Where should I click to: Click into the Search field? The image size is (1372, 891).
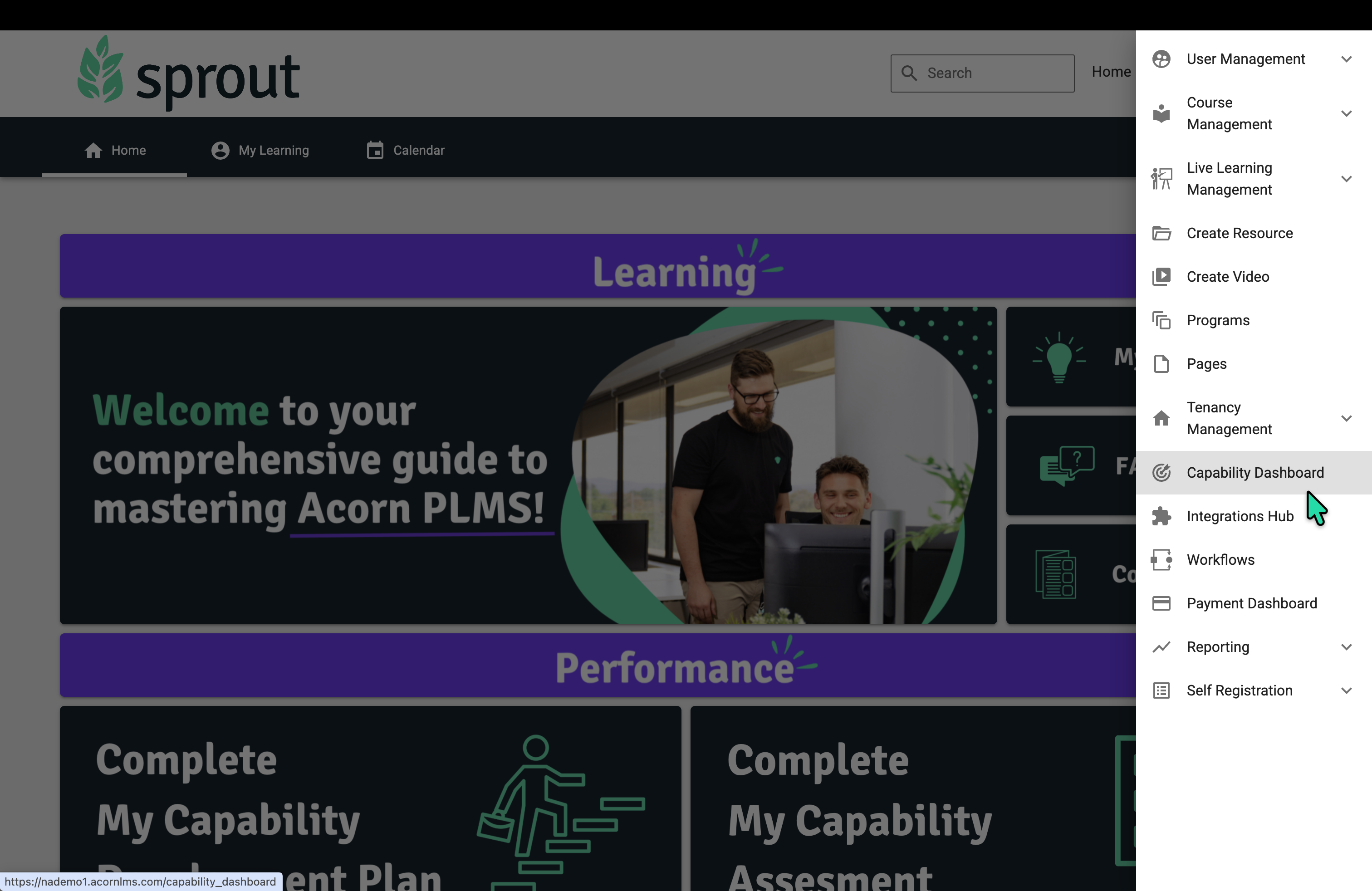[x=982, y=73]
